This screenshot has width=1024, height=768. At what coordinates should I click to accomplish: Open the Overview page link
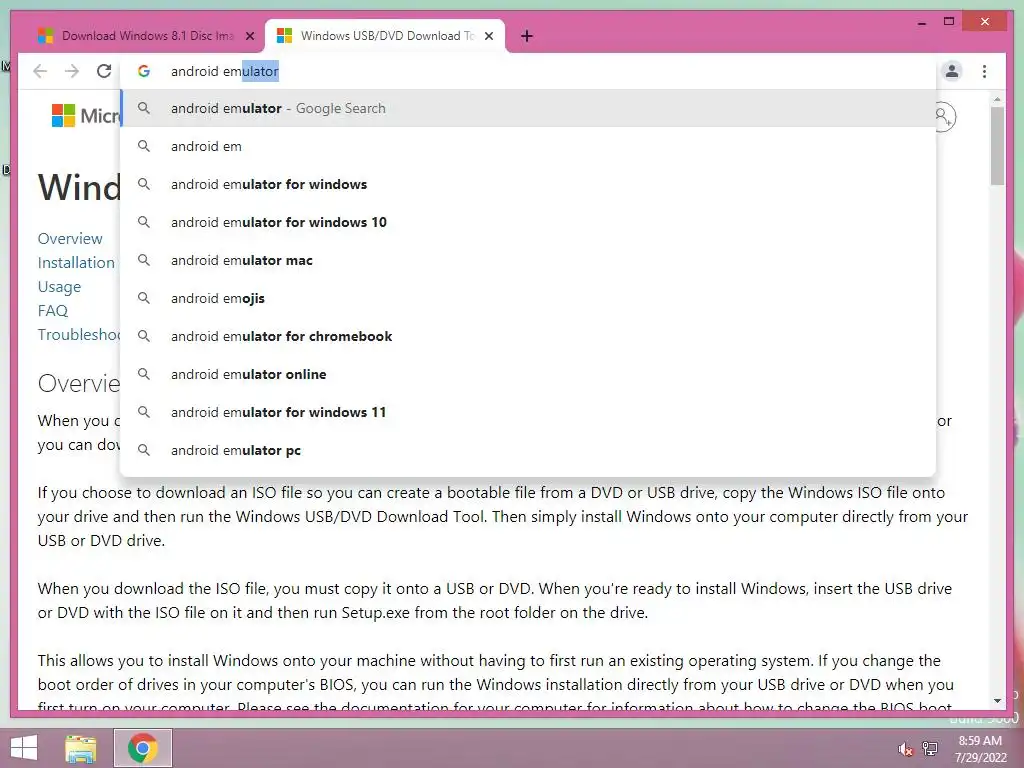tap(70, 238)
